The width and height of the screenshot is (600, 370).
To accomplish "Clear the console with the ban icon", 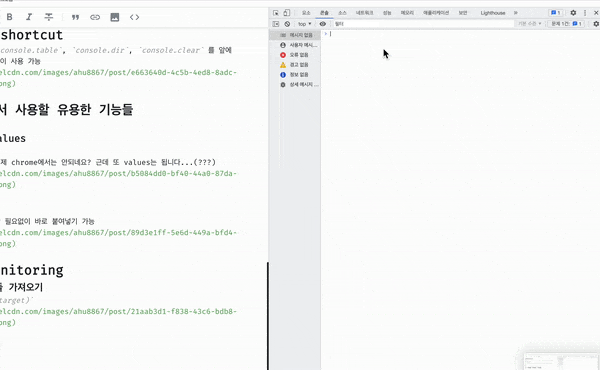I will 287,24.
